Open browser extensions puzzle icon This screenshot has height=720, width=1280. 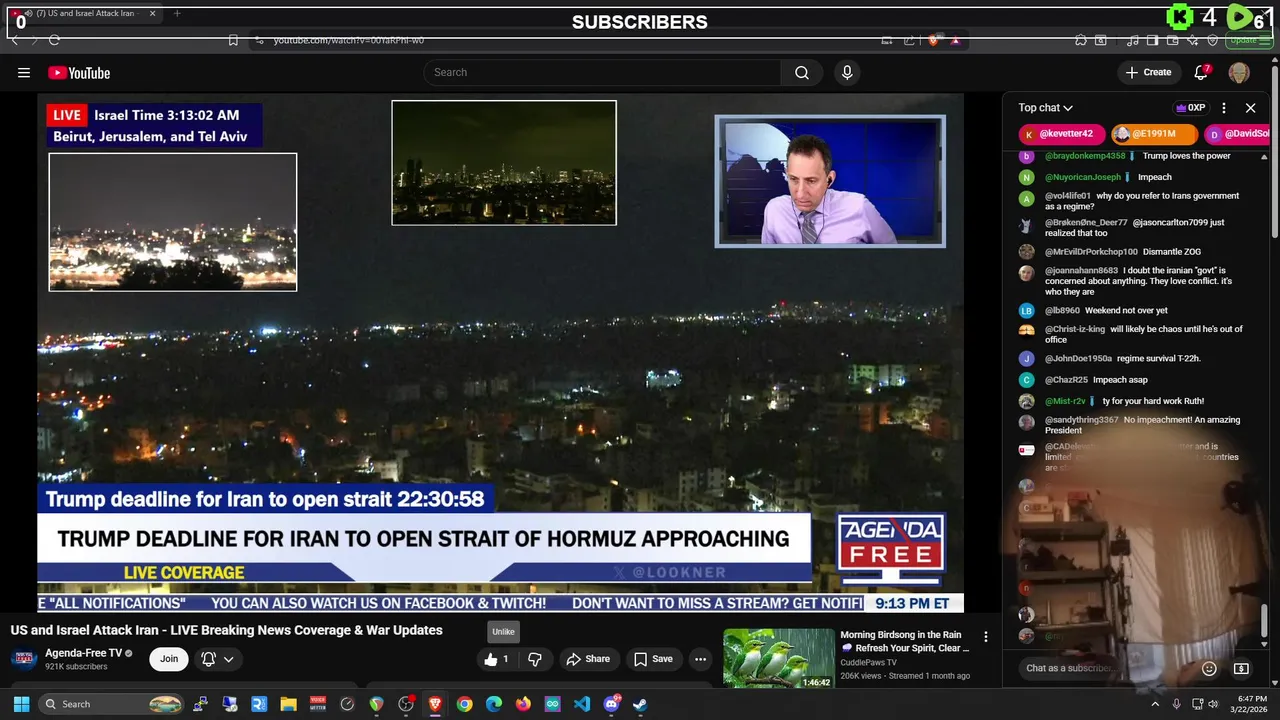[x=1081, y=40]
